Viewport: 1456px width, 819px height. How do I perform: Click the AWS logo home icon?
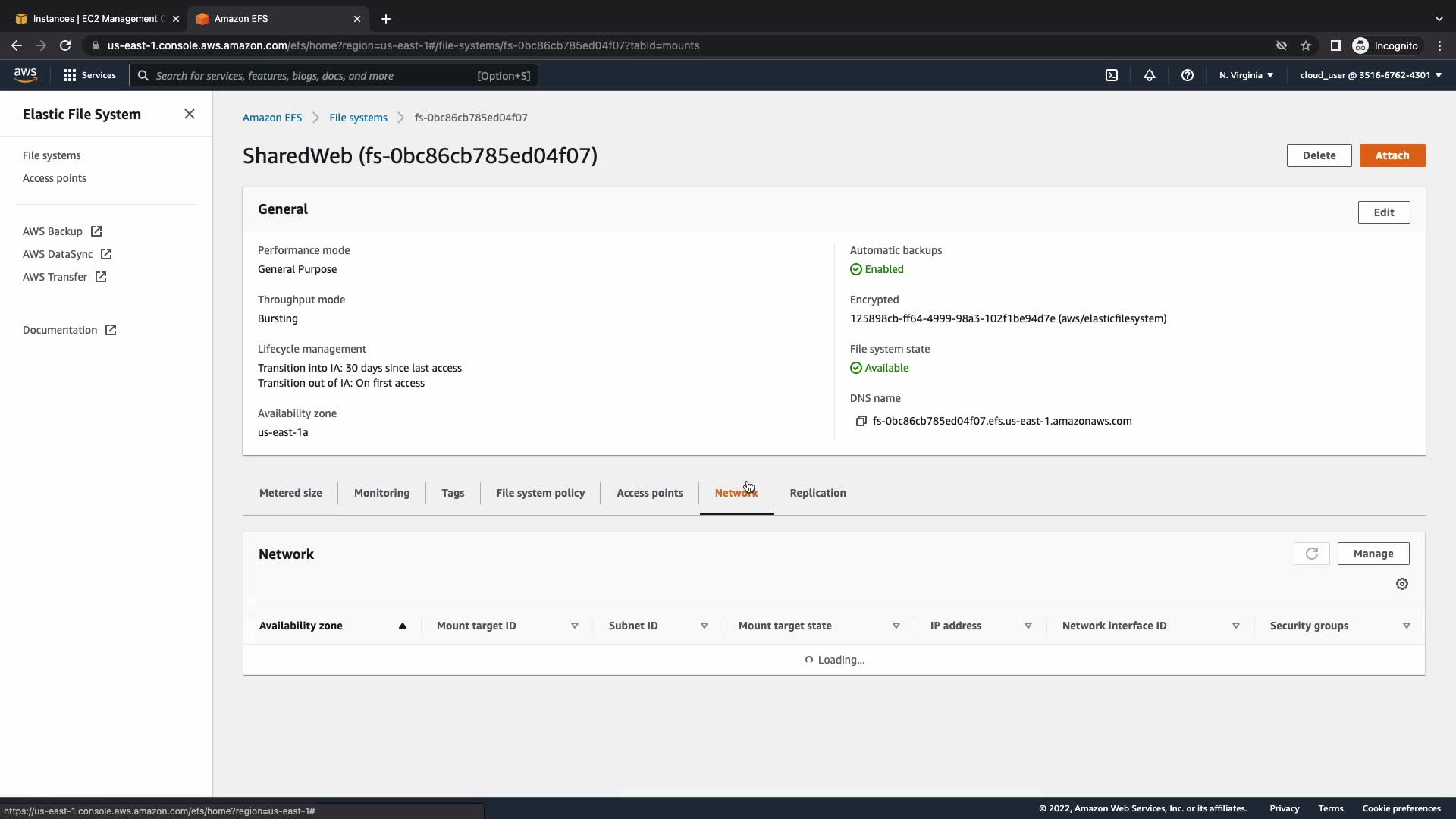coord(25,74)
